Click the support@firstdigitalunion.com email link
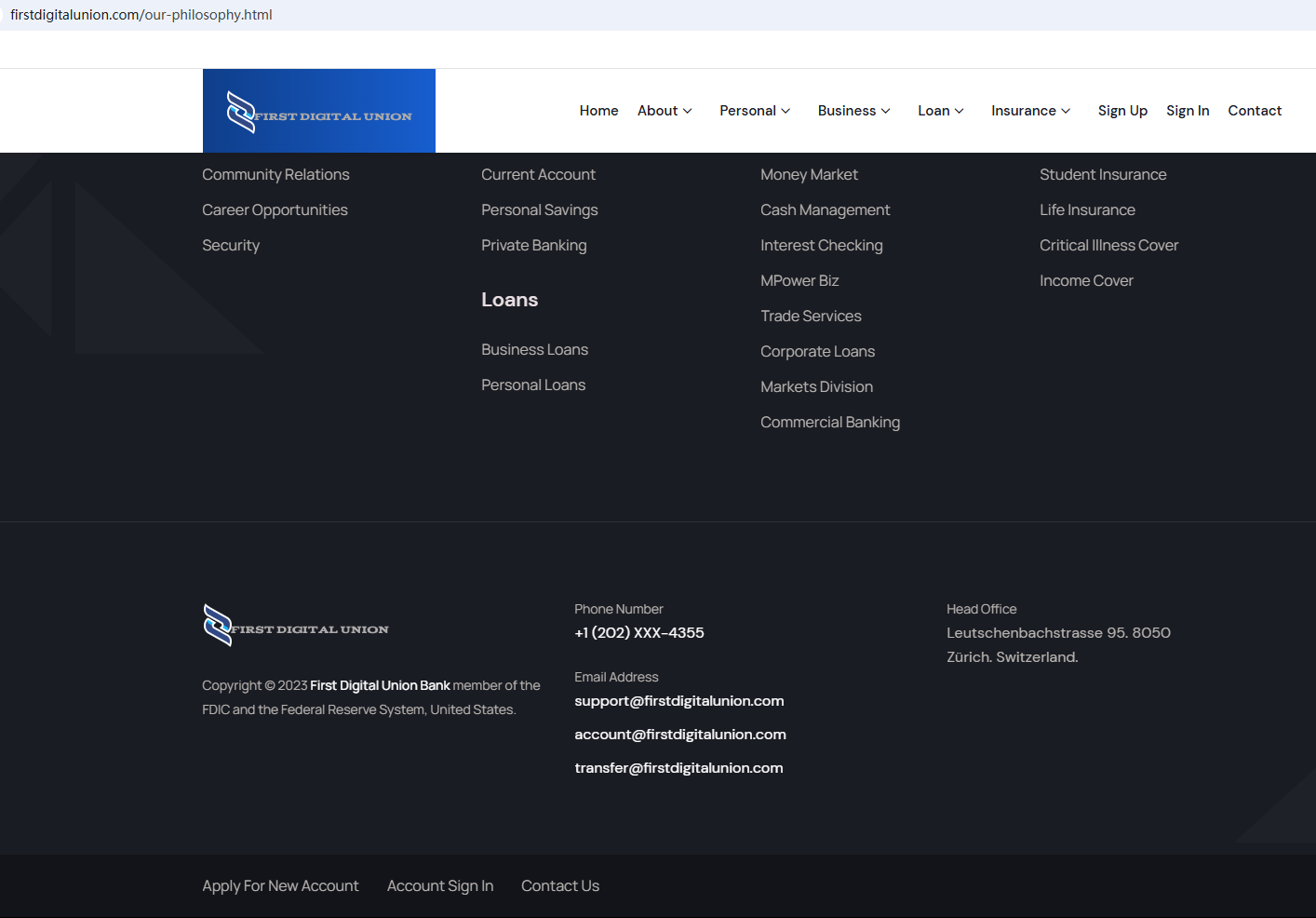Screen dimensions: 1316x918 point(678,701)
